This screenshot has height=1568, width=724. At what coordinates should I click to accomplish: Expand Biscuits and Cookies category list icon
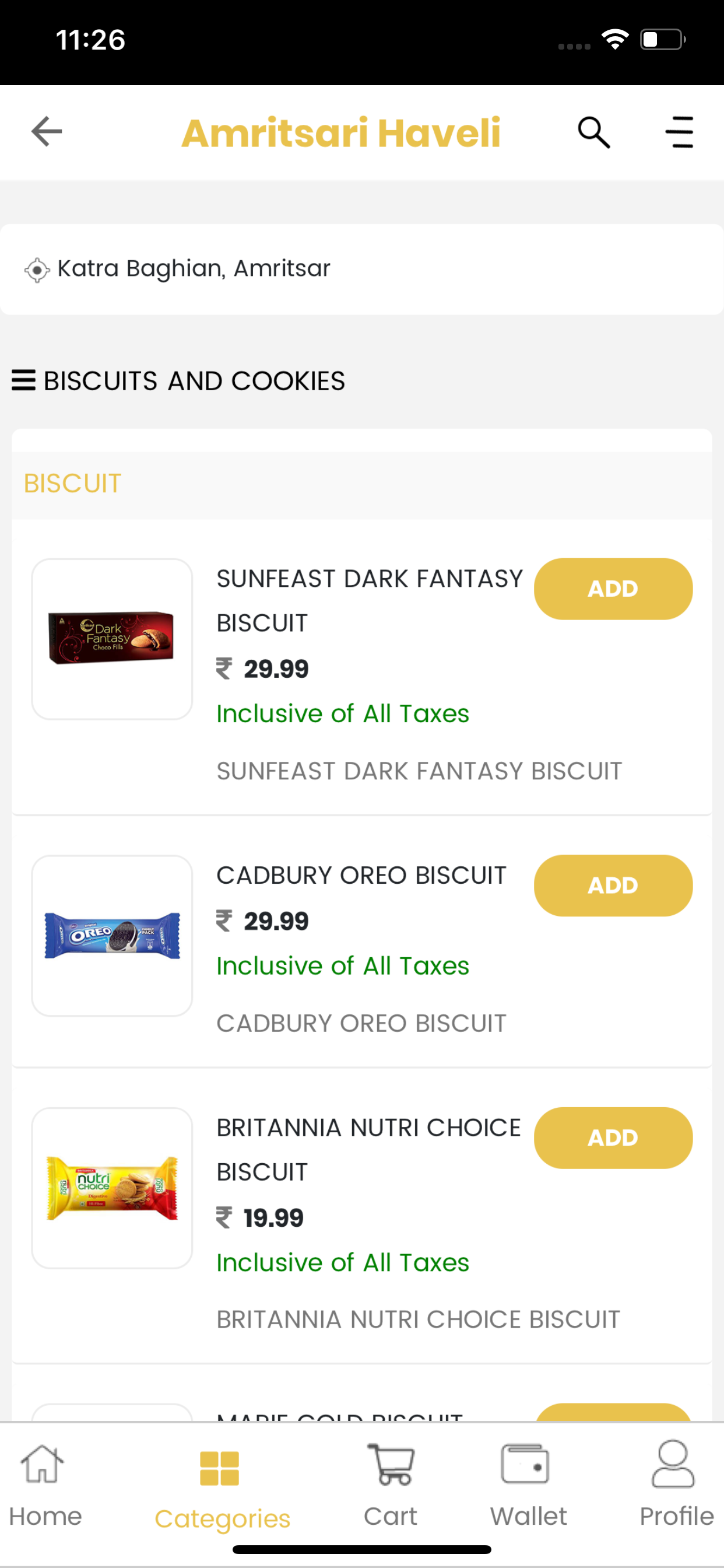[x=24, y=380]
